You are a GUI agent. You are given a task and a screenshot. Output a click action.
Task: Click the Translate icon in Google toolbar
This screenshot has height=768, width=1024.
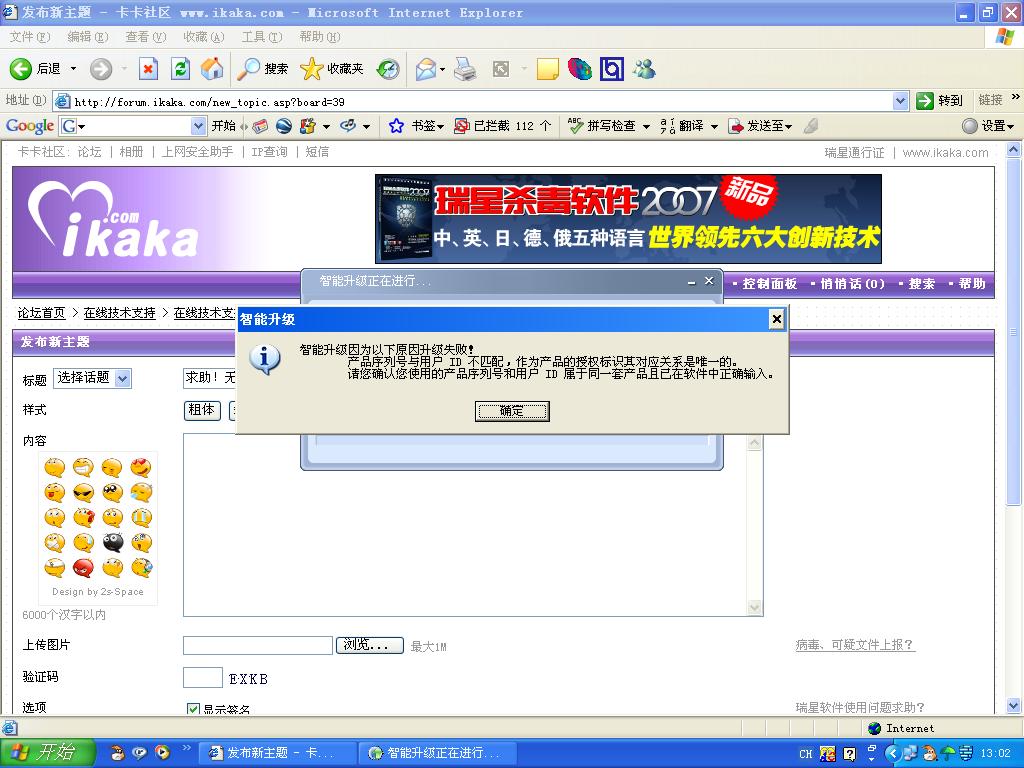[667, 125]
